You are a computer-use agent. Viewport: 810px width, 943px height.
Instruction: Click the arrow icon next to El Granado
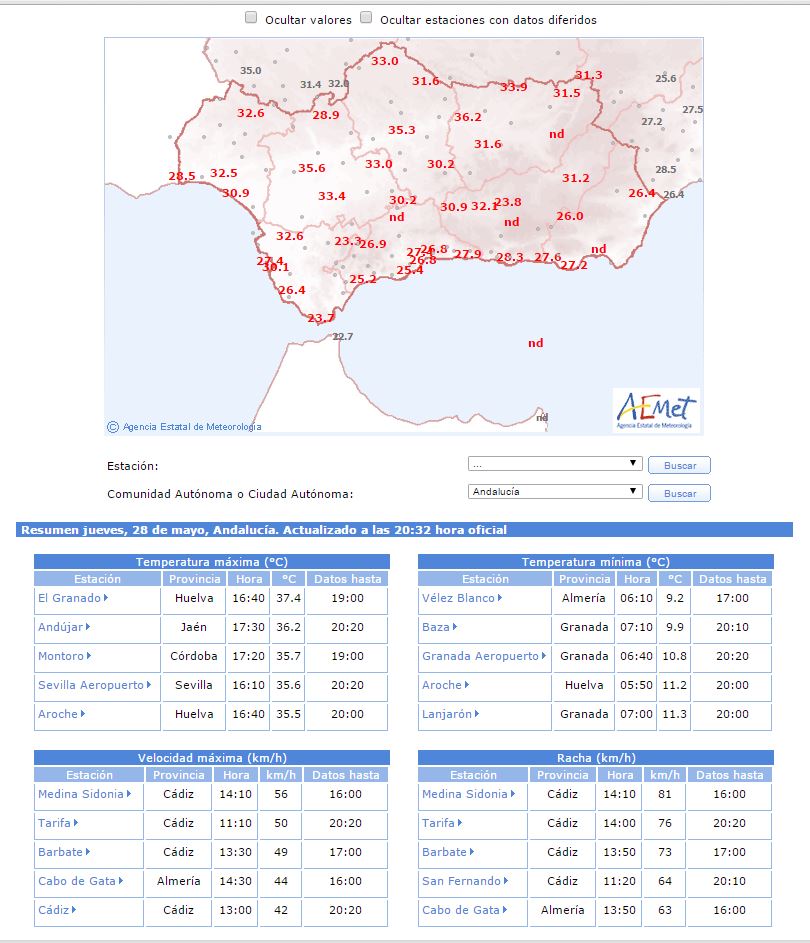pos(106,598)
